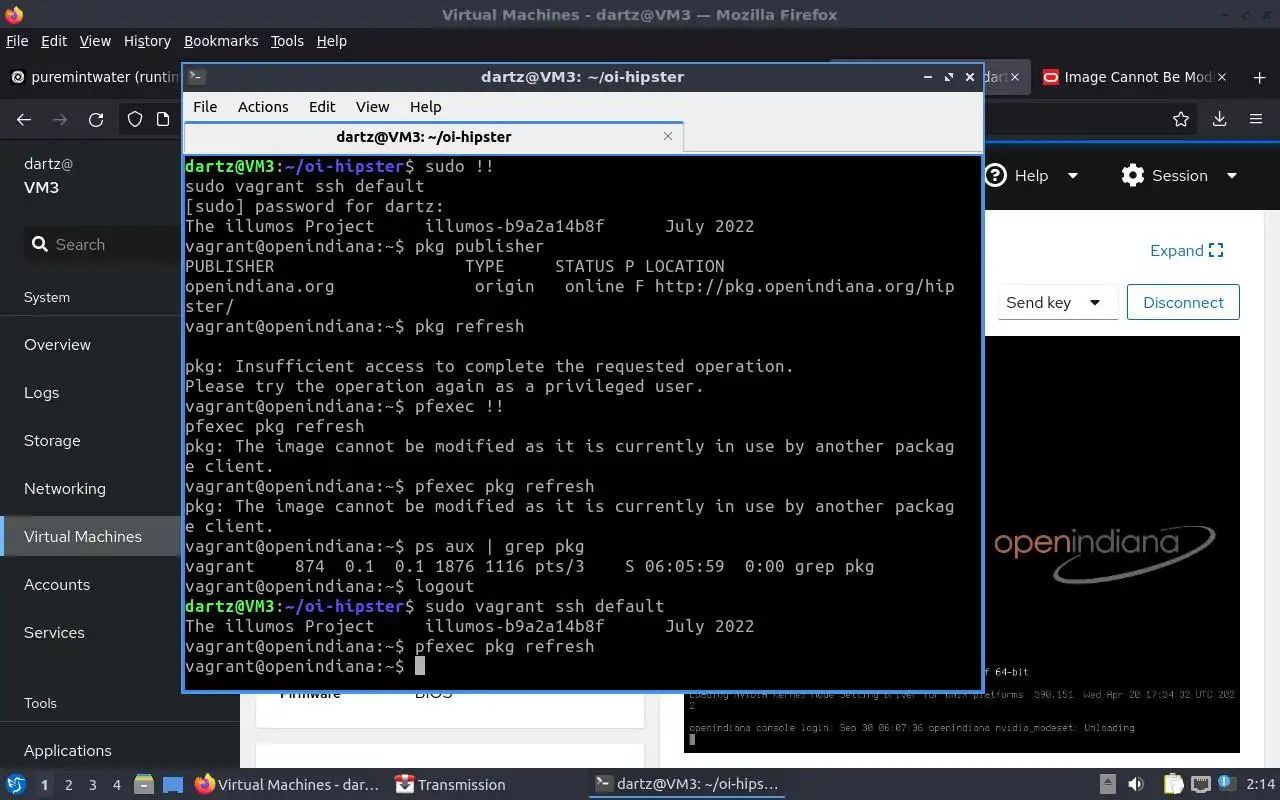Click the show desktop taskbar icon
The image size is (1280, 800).
click(x=173, y=784)
